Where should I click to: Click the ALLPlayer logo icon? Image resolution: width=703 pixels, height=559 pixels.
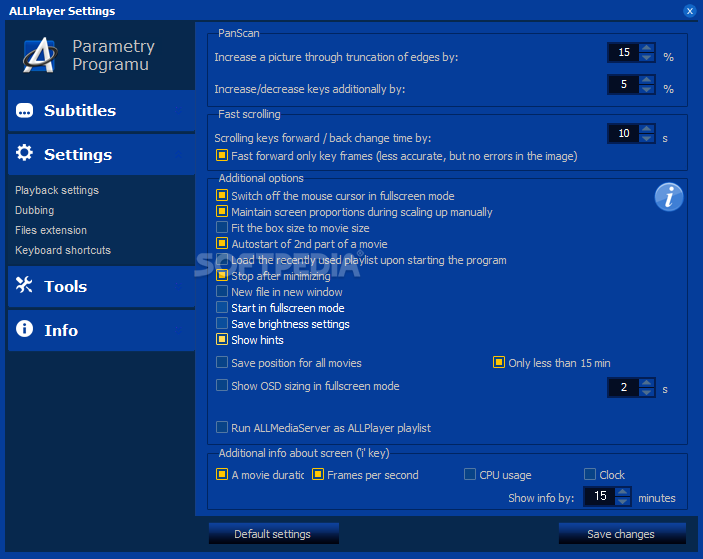click(x=40, y=55)
